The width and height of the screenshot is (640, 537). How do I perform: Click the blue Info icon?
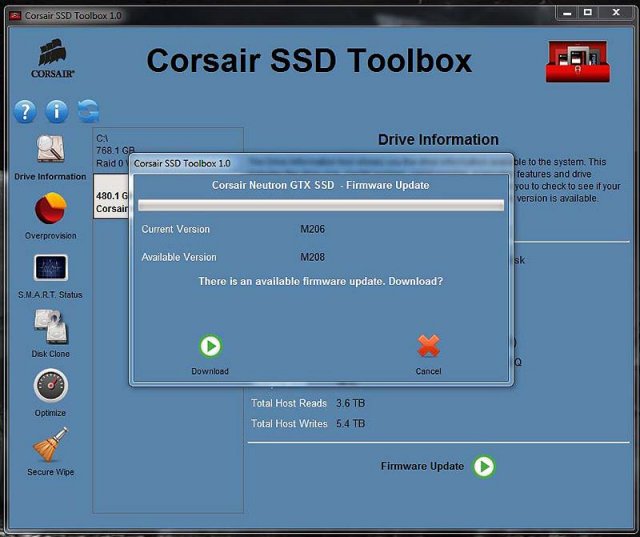pos(57,111)
